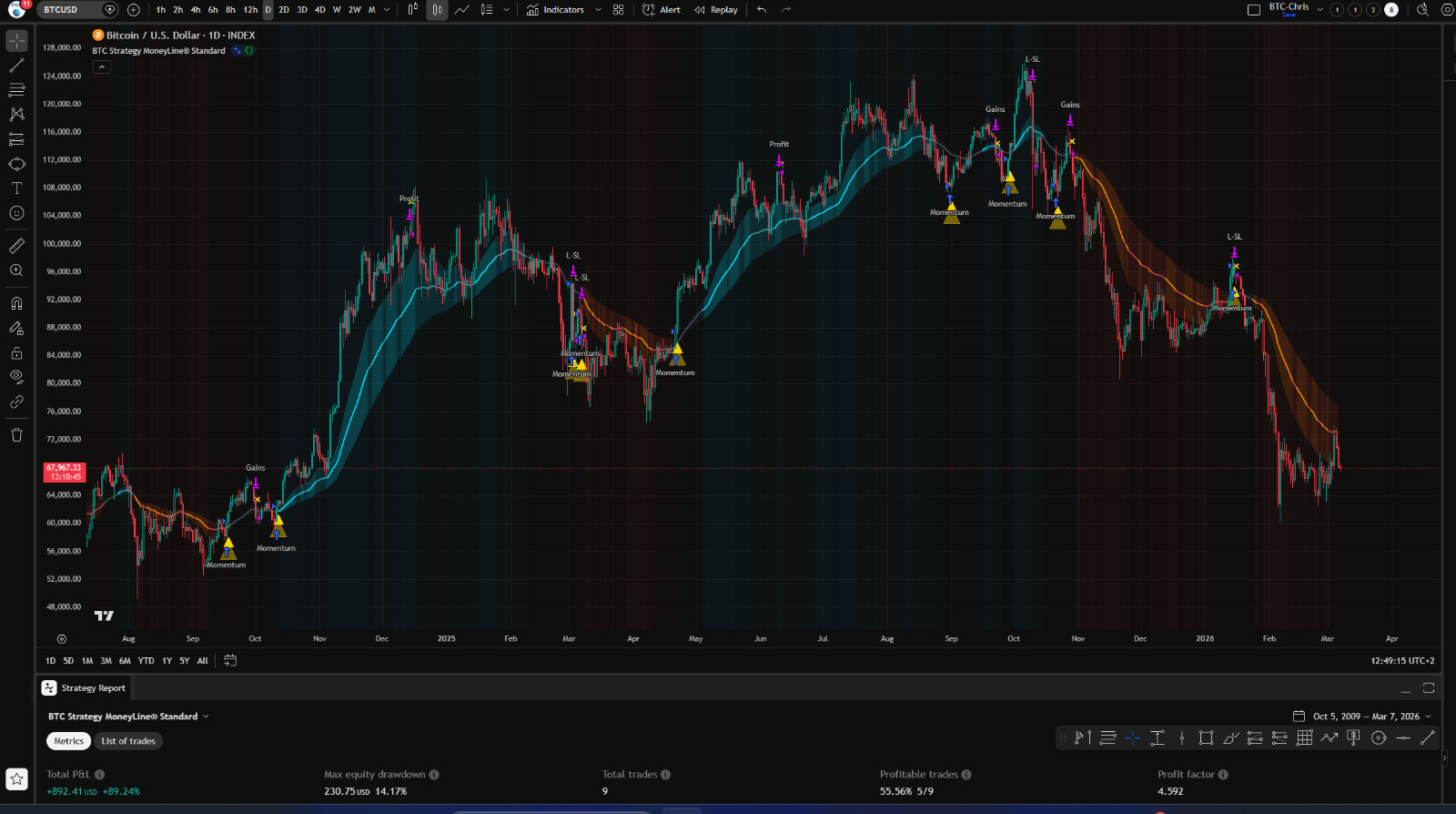Toggle magnet mode for drawings
Viewport: 1456px width, 814px height.
click(16, 303)
